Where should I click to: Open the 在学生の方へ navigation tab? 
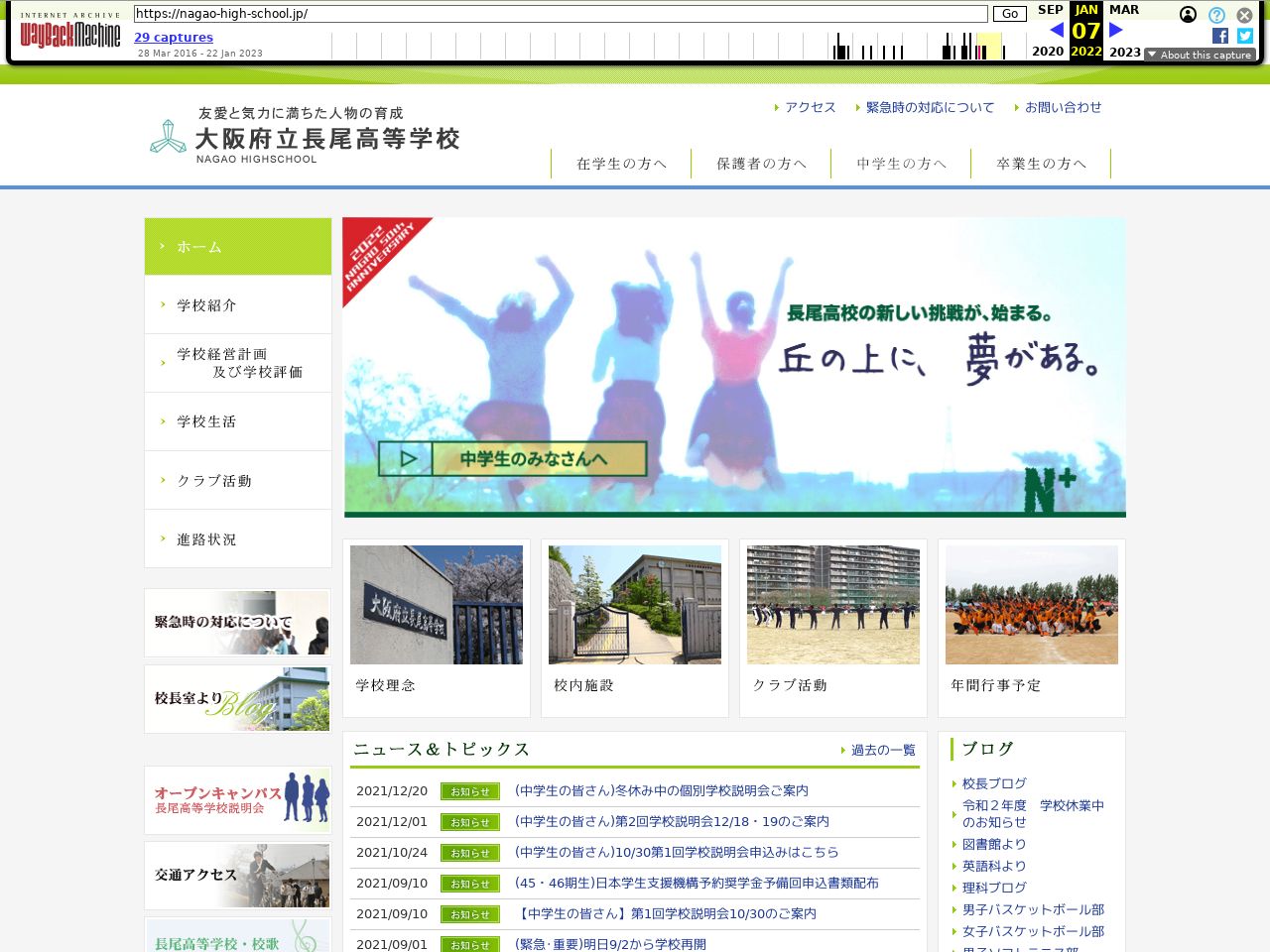point(621,164)
